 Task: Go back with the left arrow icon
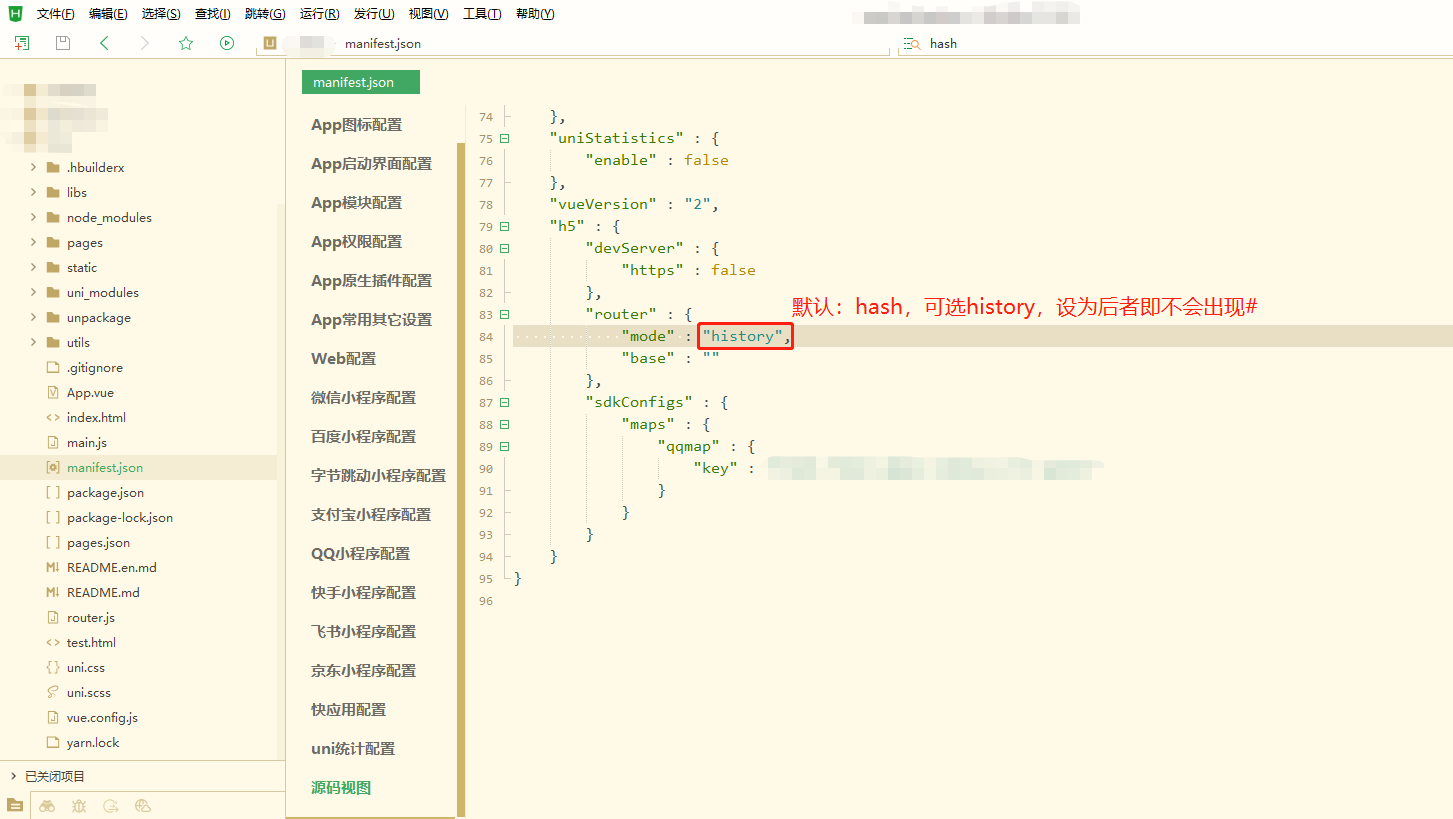(104, 43)
